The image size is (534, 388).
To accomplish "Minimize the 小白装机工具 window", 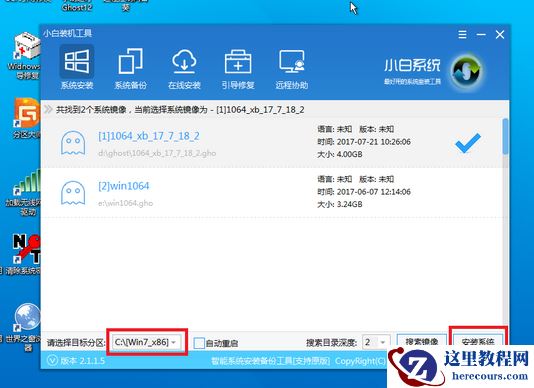I will [x=481, y=34].
